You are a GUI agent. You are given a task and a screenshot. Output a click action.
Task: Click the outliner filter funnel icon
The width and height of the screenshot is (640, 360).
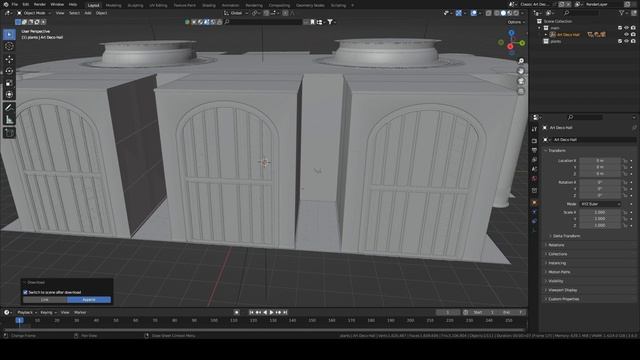(x=622, y=13)
